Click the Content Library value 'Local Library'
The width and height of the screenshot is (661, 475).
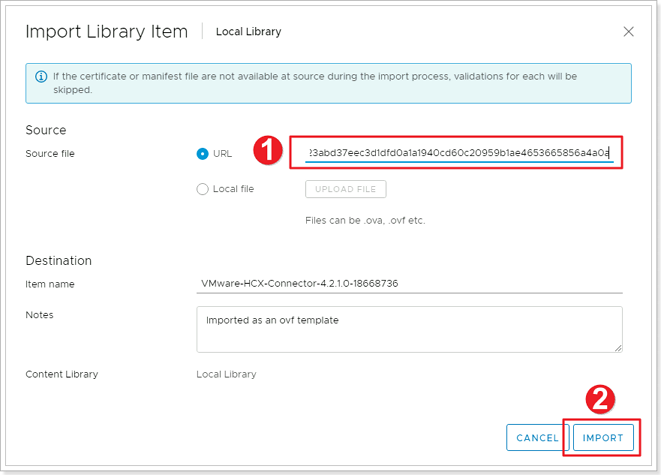click(x=226, y=374)
